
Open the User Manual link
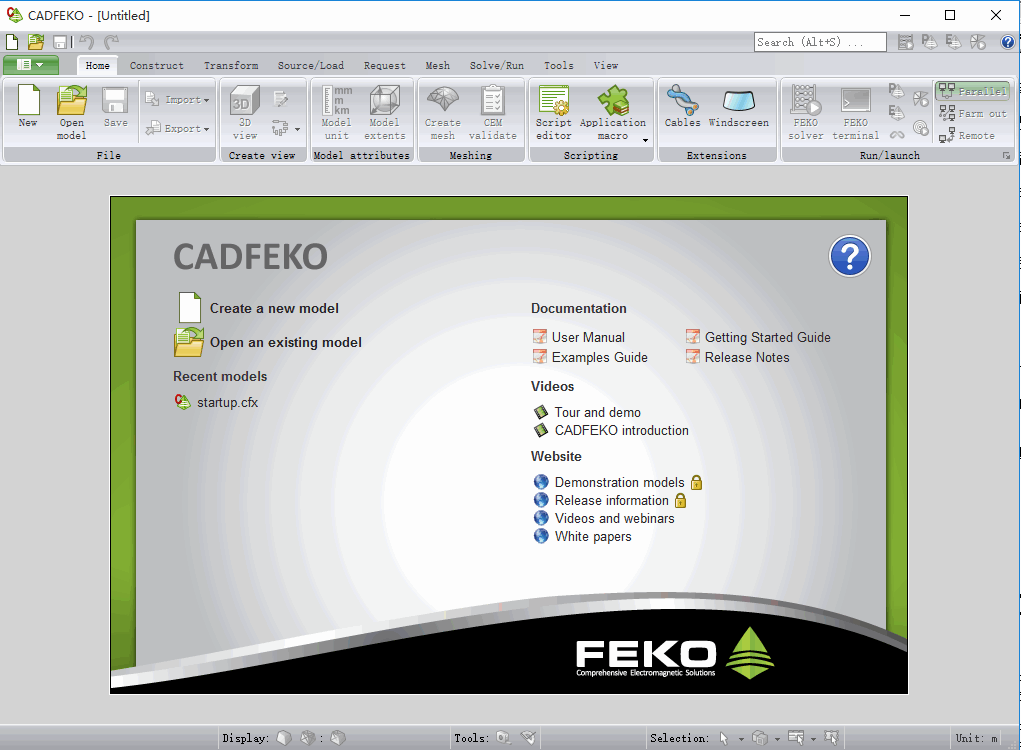coord(589,337)
